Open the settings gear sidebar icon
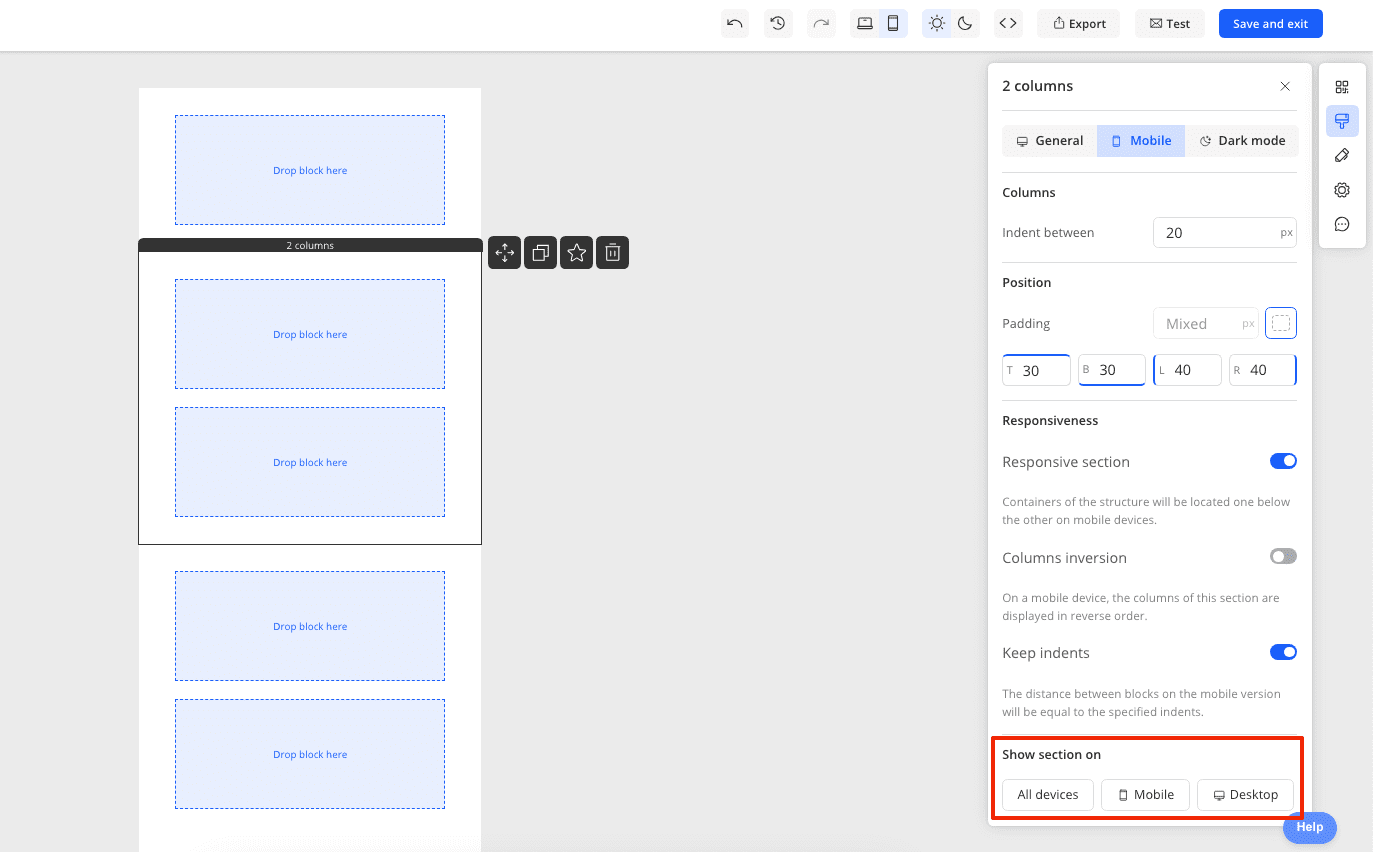Image resolution: width=1373 pixels, height=852 pixels. [x=1342, y=190]
